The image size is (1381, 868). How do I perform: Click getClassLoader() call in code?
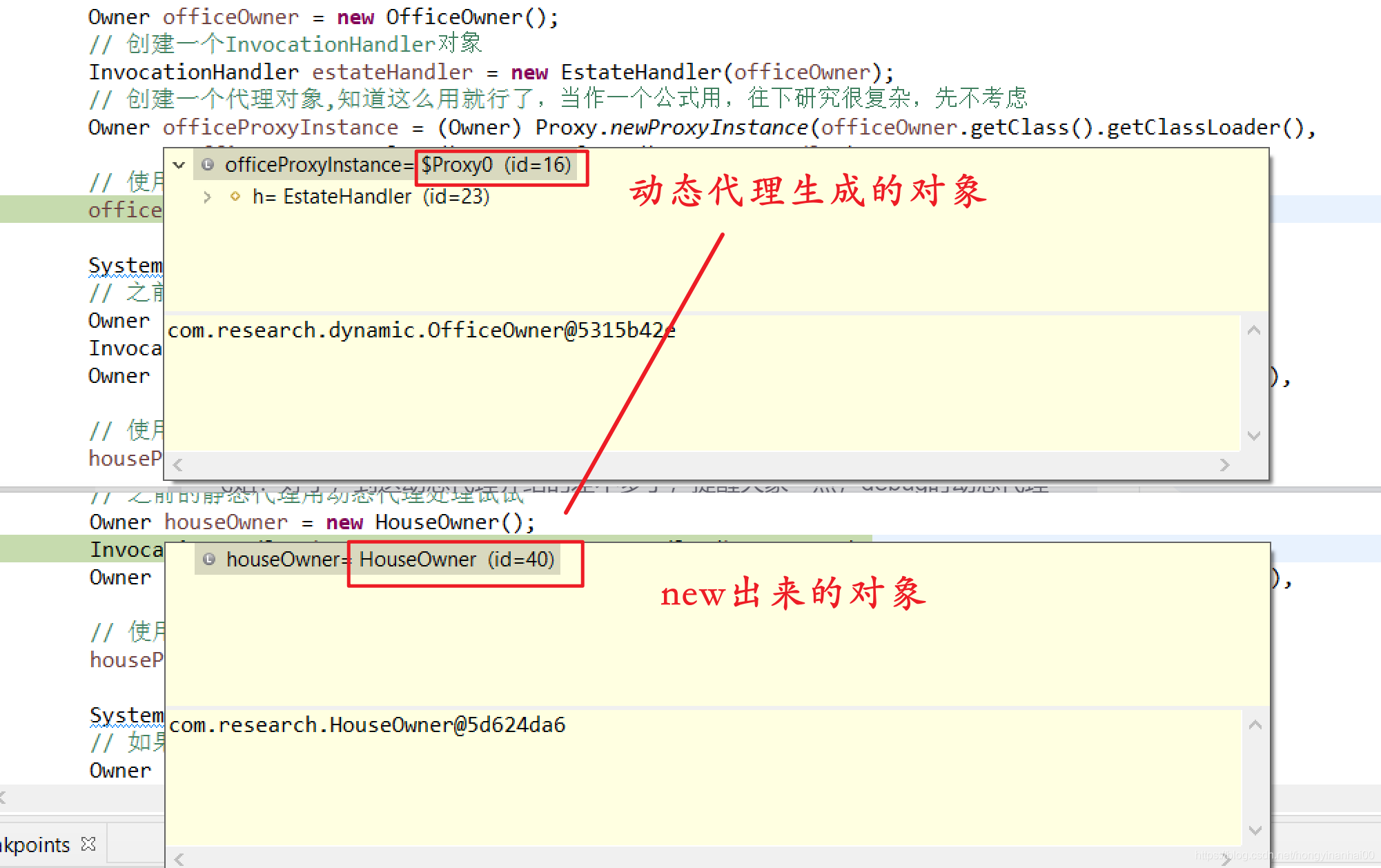coord(1205,128)
